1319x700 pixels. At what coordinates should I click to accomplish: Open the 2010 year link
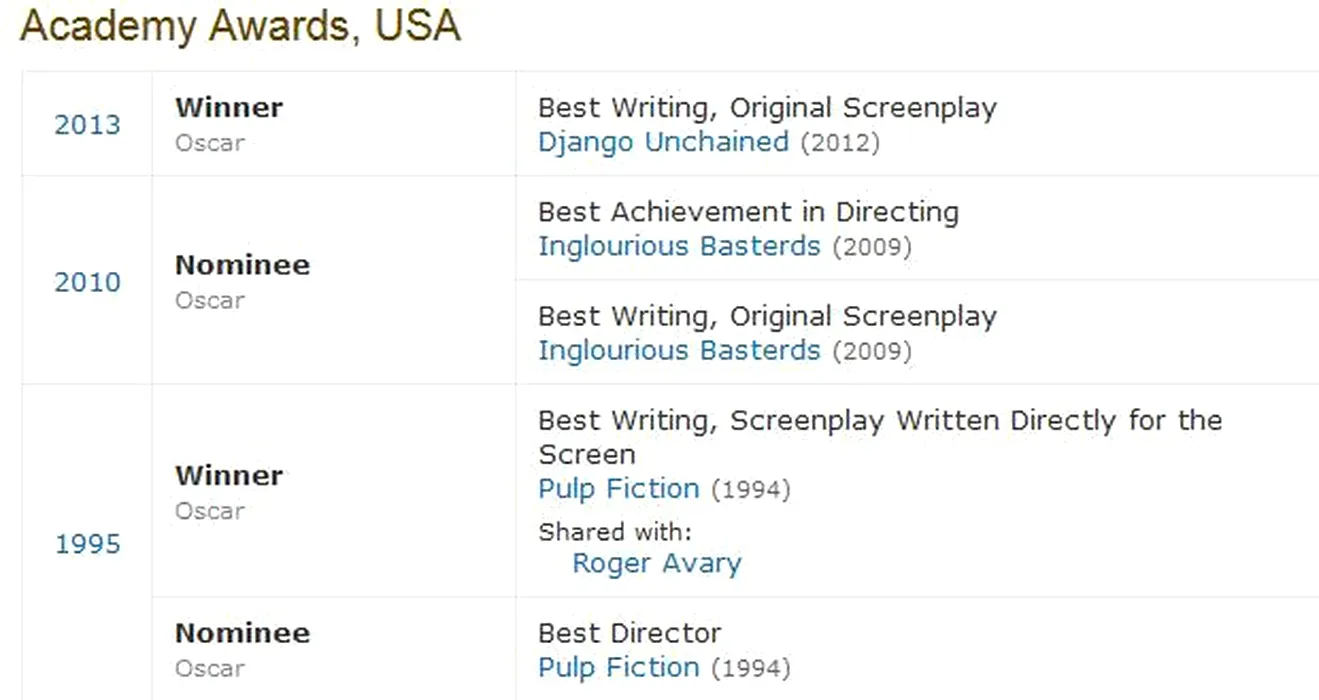87,282
